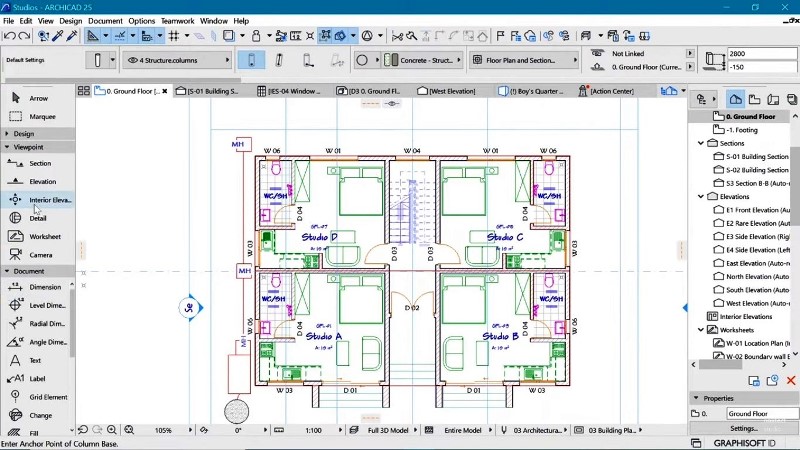The height and width of the screenshot is (450, 800).
Task: Pick the Dimension tool
Action: [x=44, y=287]
